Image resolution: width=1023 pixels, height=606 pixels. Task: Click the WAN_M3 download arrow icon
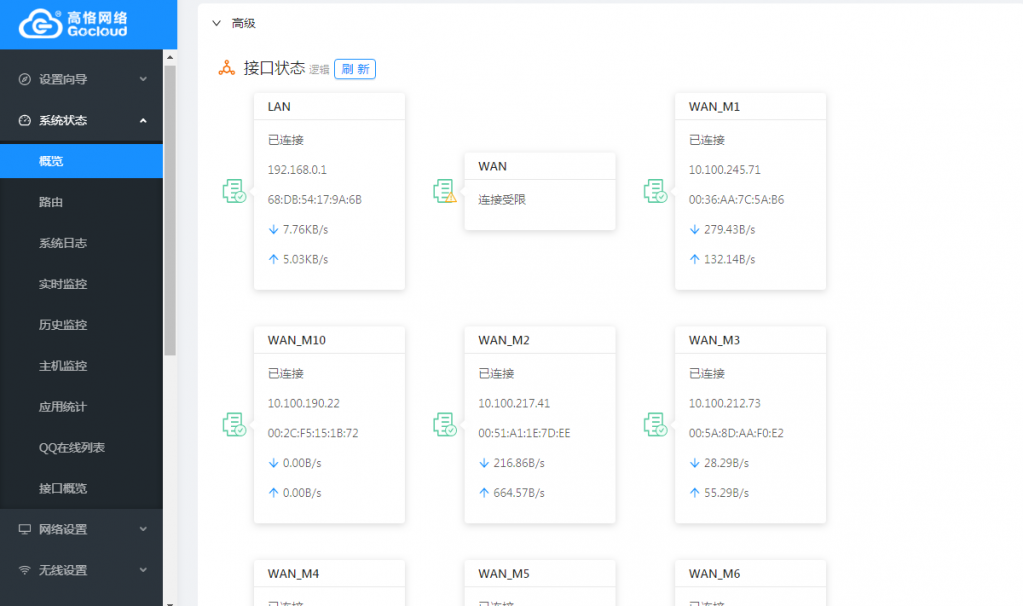click(x=694, y=463)
